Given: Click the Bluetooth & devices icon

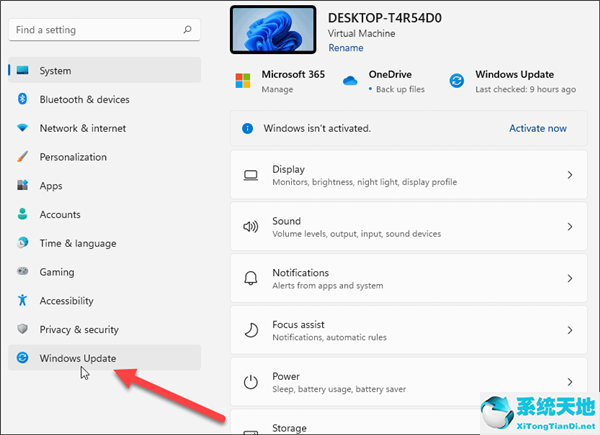Looking at the screenshot, I should click(22, 100).
